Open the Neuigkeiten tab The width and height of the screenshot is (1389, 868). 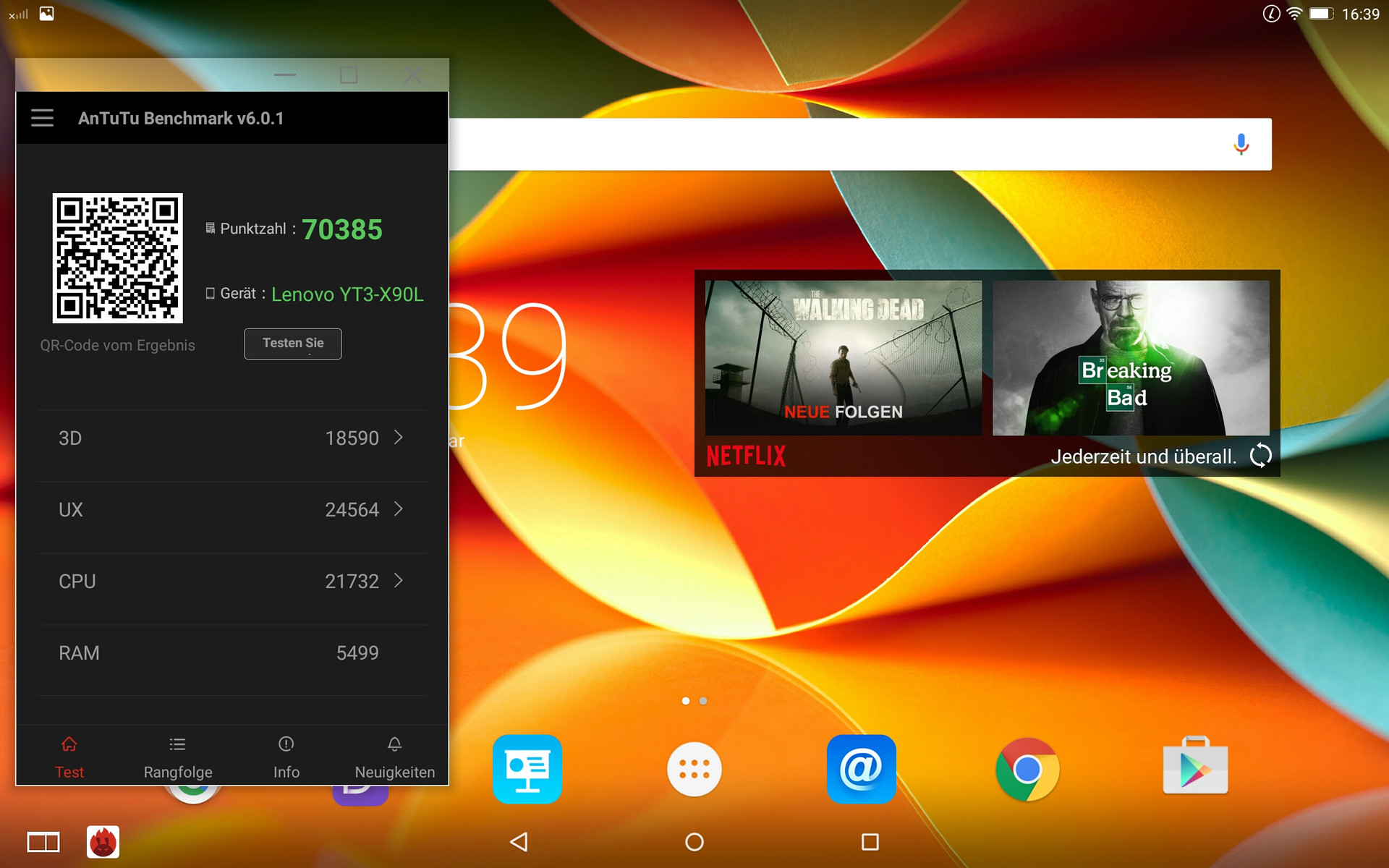[x=394, y=757]
